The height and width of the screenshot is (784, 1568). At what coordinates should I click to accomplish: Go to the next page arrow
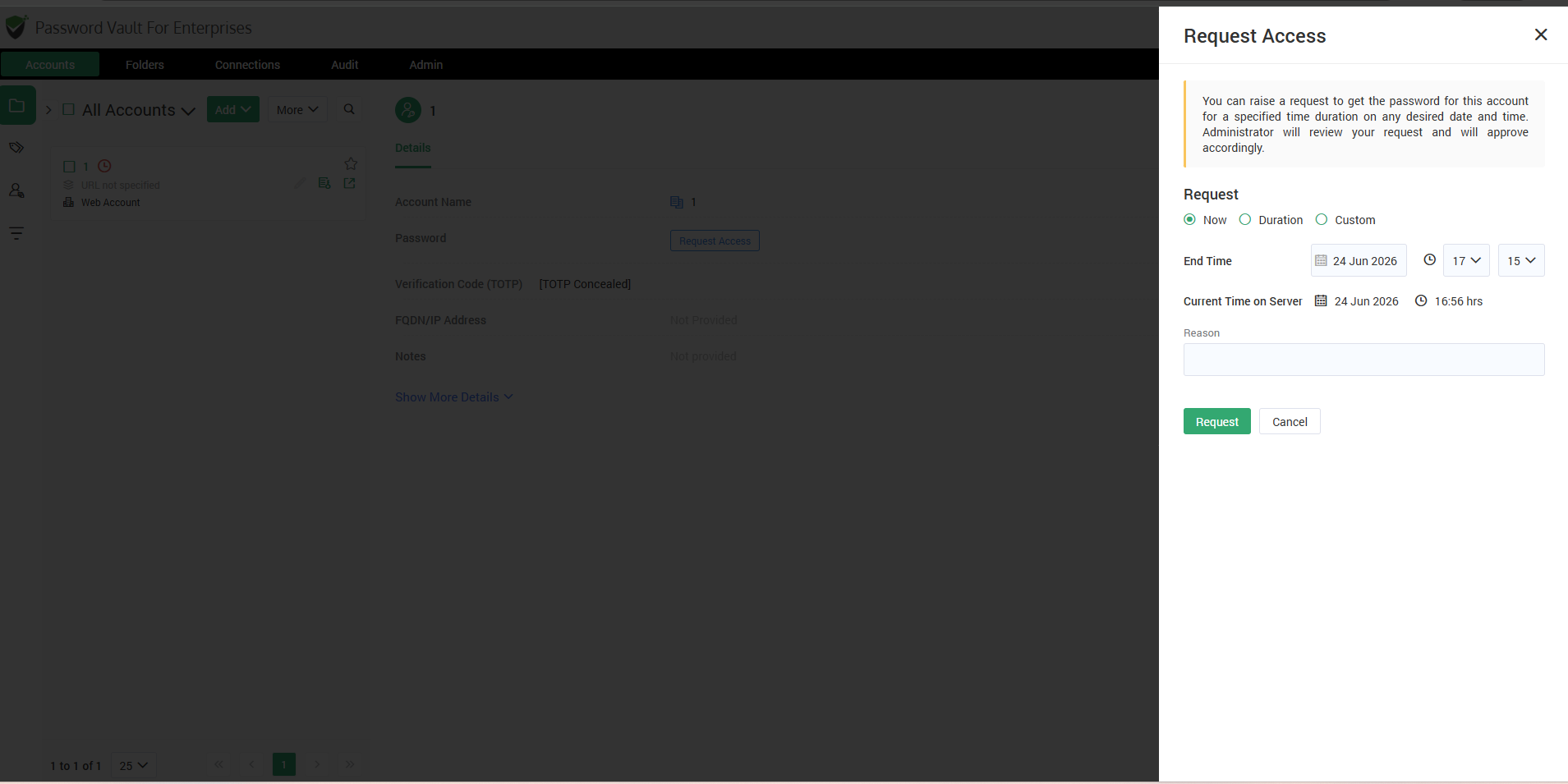317,764
